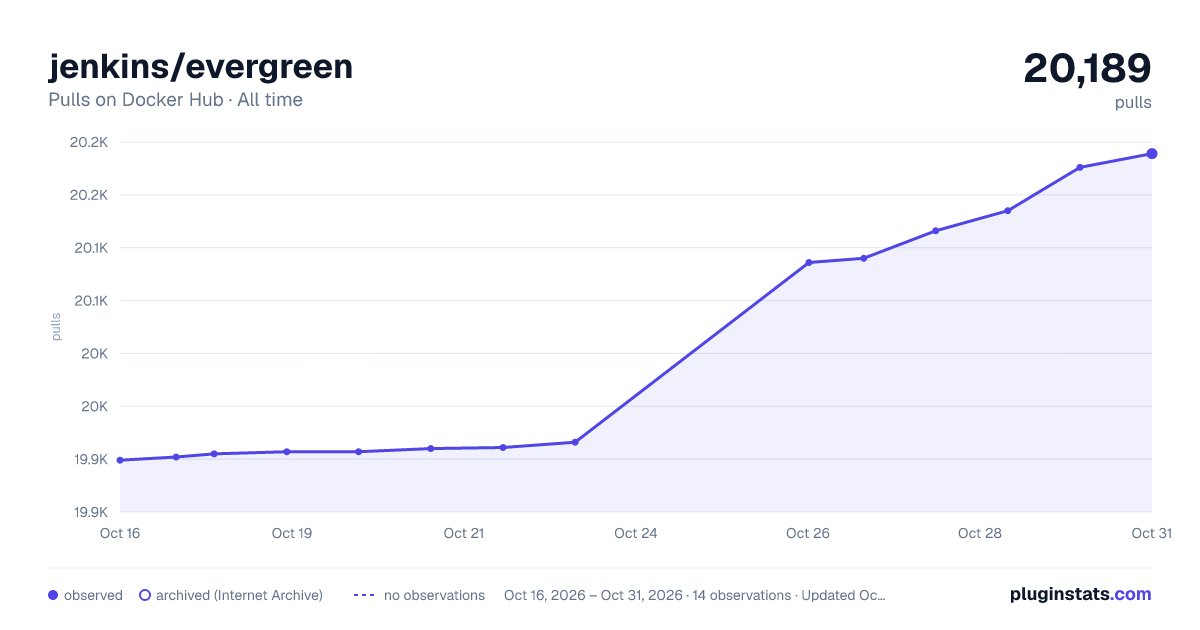This screenshot has height=630, width=1200.
Task: Click the archived Internet Archive legend circle
Action: (144, 595)
